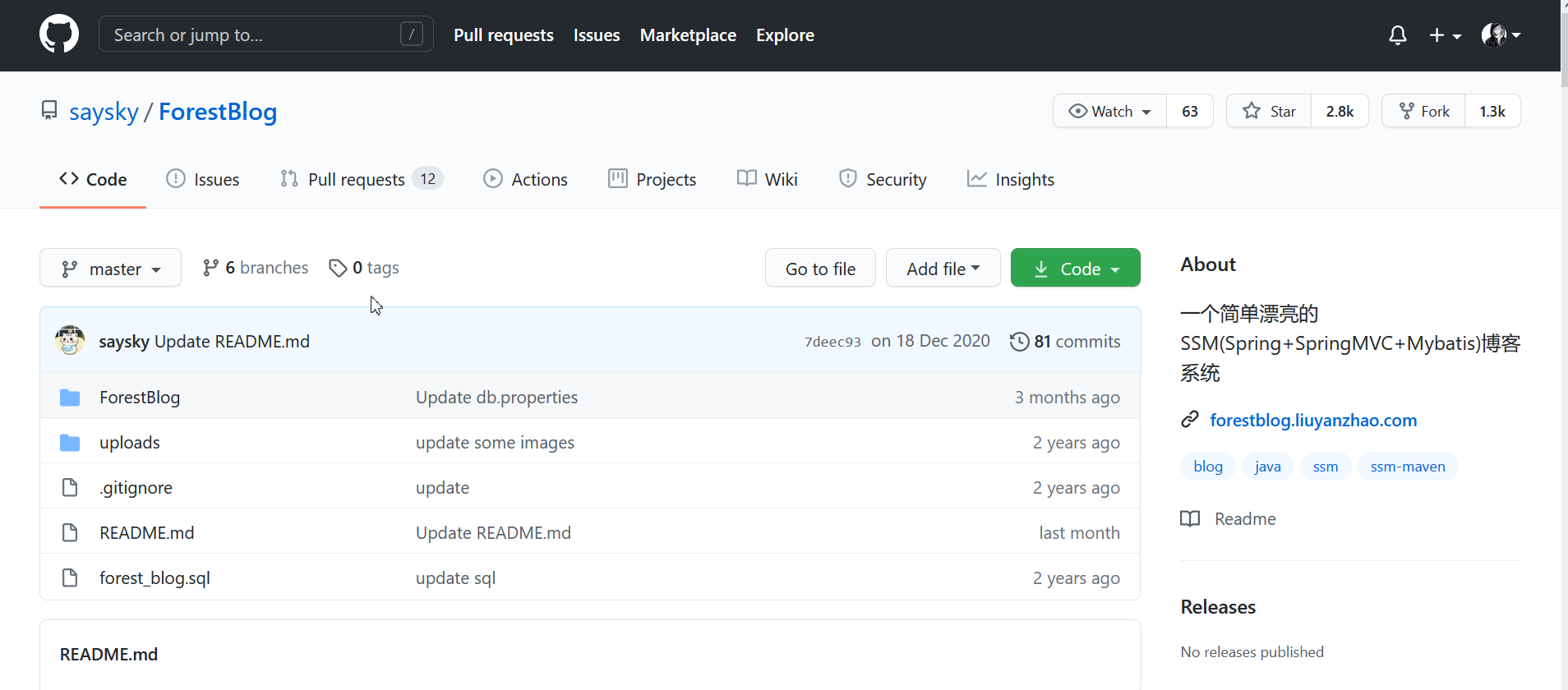Open the plus create-new menu
This screenshot has height=690, width=1568.
tap(1445, 35)
